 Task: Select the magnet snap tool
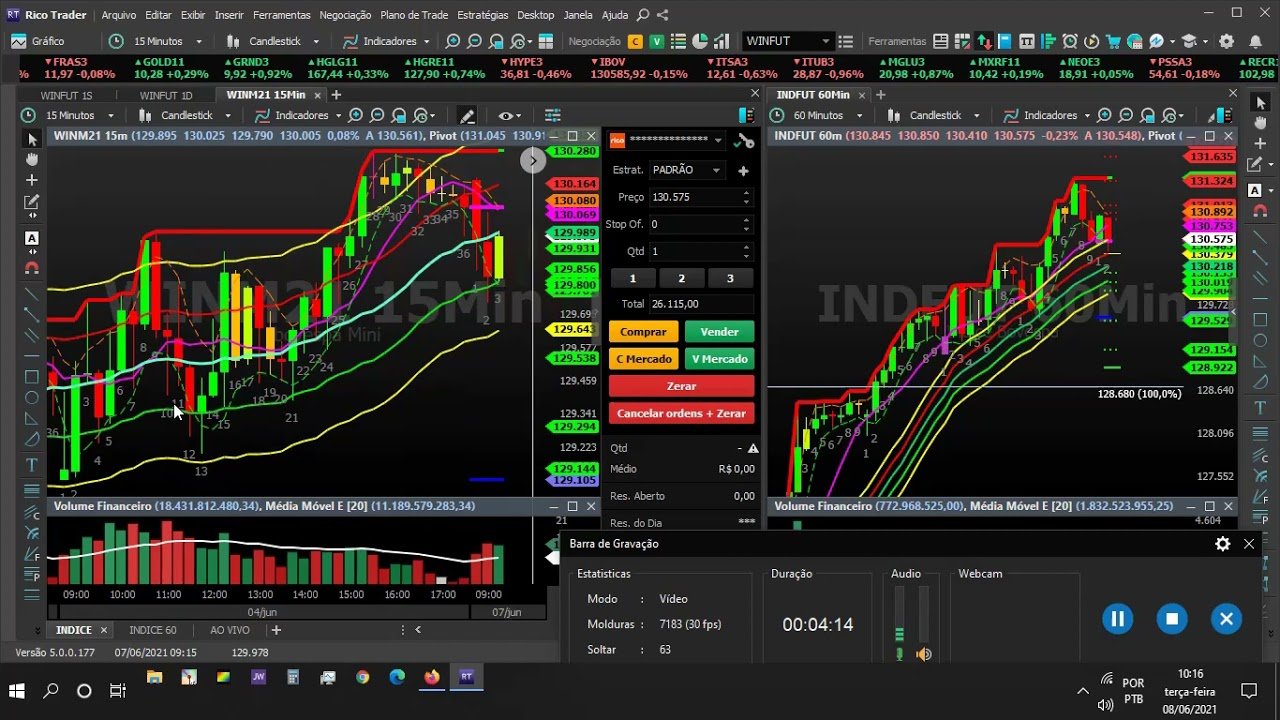[32, 267]
